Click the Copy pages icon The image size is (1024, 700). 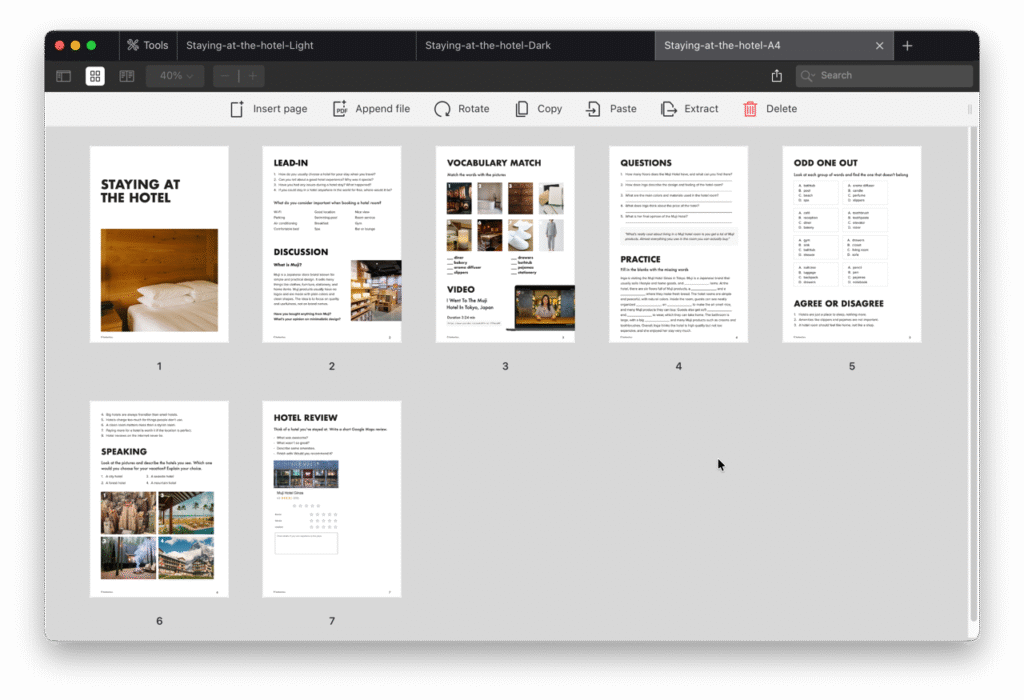[x=522, y=109]
